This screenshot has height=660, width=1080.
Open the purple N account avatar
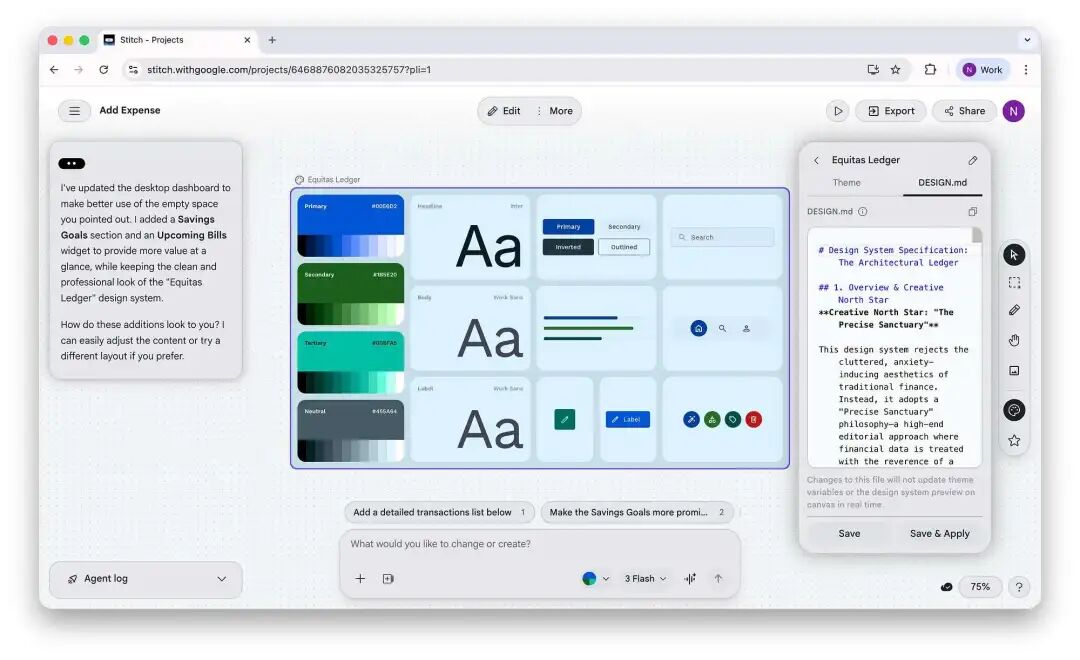(1013, 111)
